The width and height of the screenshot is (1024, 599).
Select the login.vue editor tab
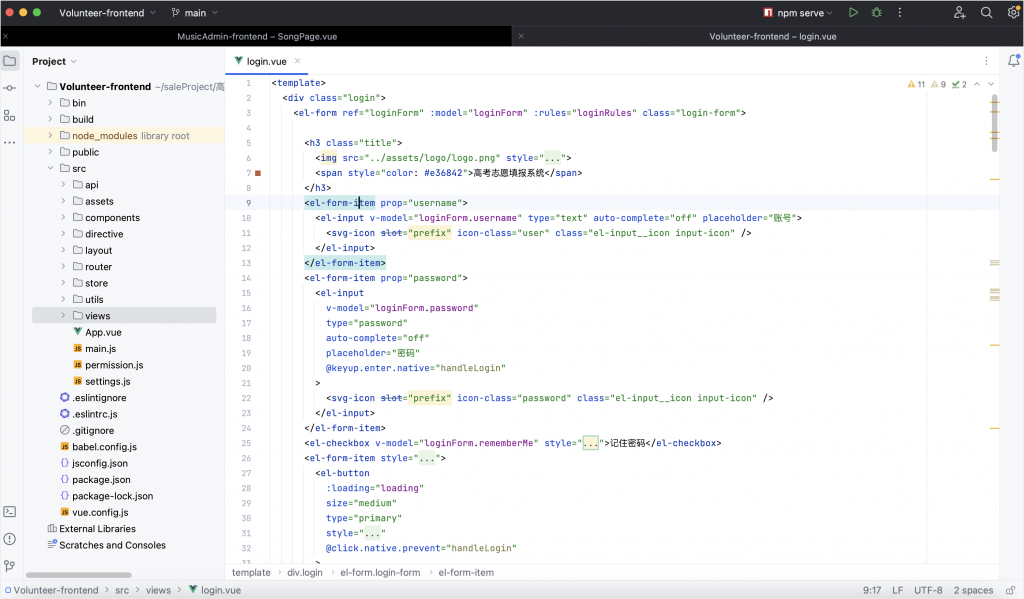pos(265,61)
